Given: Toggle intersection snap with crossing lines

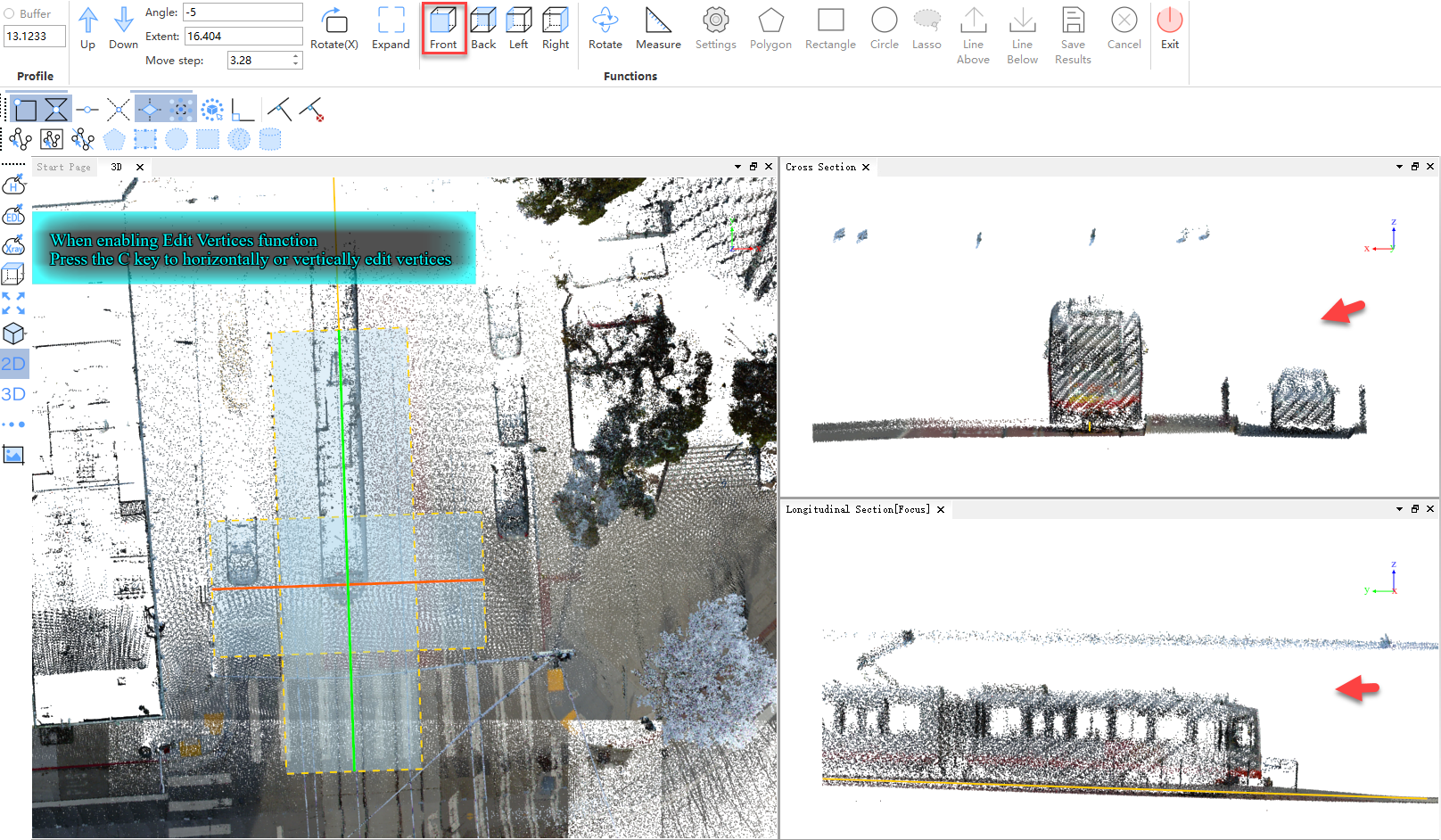Looking at the screenshot, I should [x=118, y=110].
